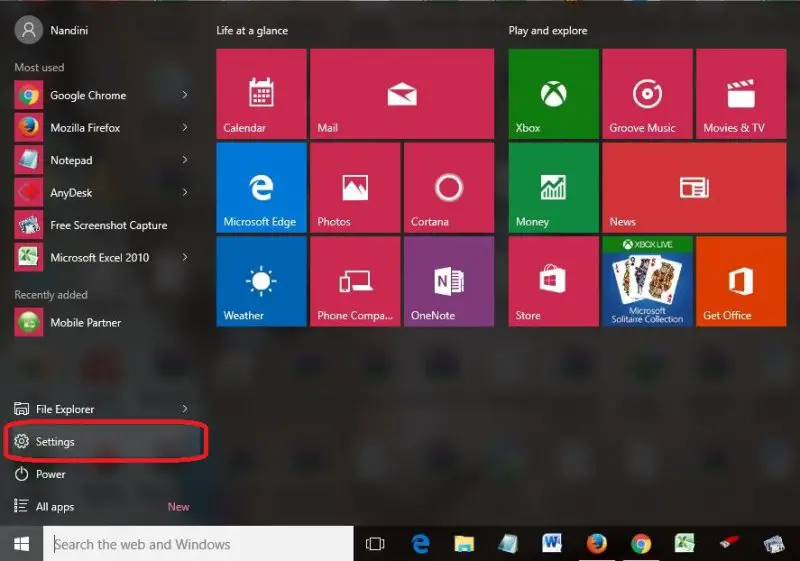Click the Life at a glance group header
This screenshot has width=800, height=561.
pyautogui.click(x=252, y=31)
